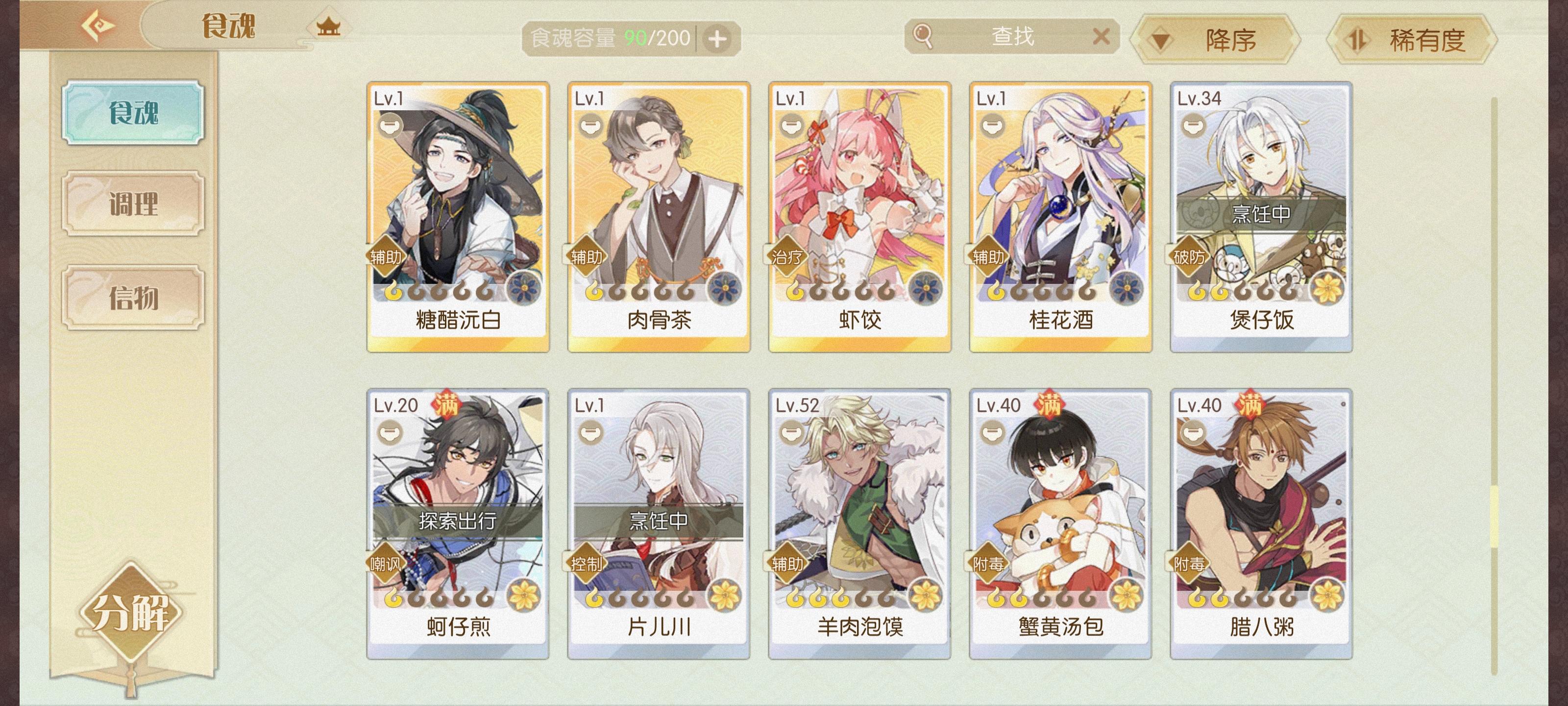Screen dimensions: 1568x706
Task: Tap the blue flower badge on 糖醋沅白
Action: click(524, 287)
